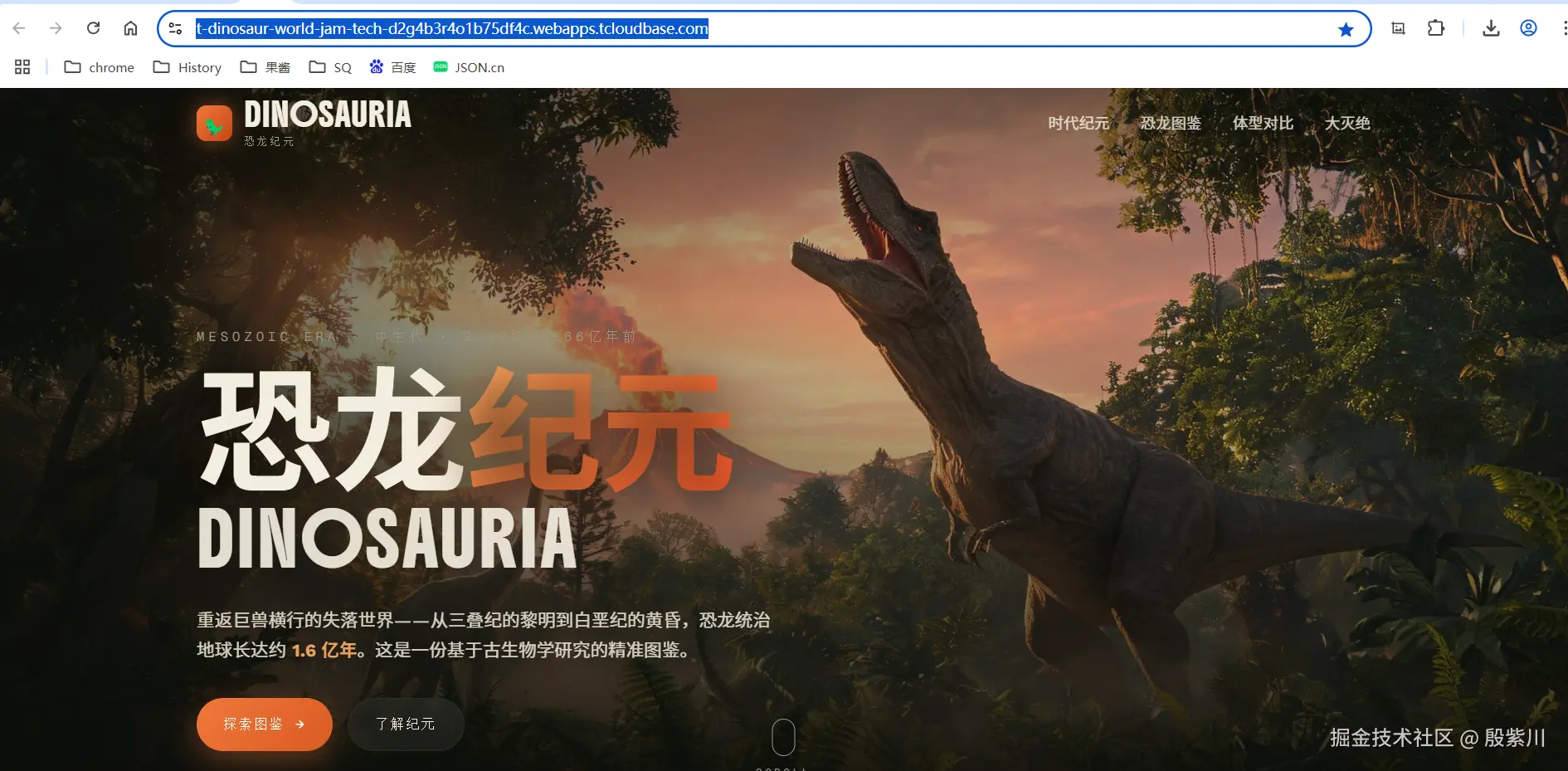Viewport: 1568px width, 771px height.
Task: Click the 了解纪元 button
Action: 406,725
